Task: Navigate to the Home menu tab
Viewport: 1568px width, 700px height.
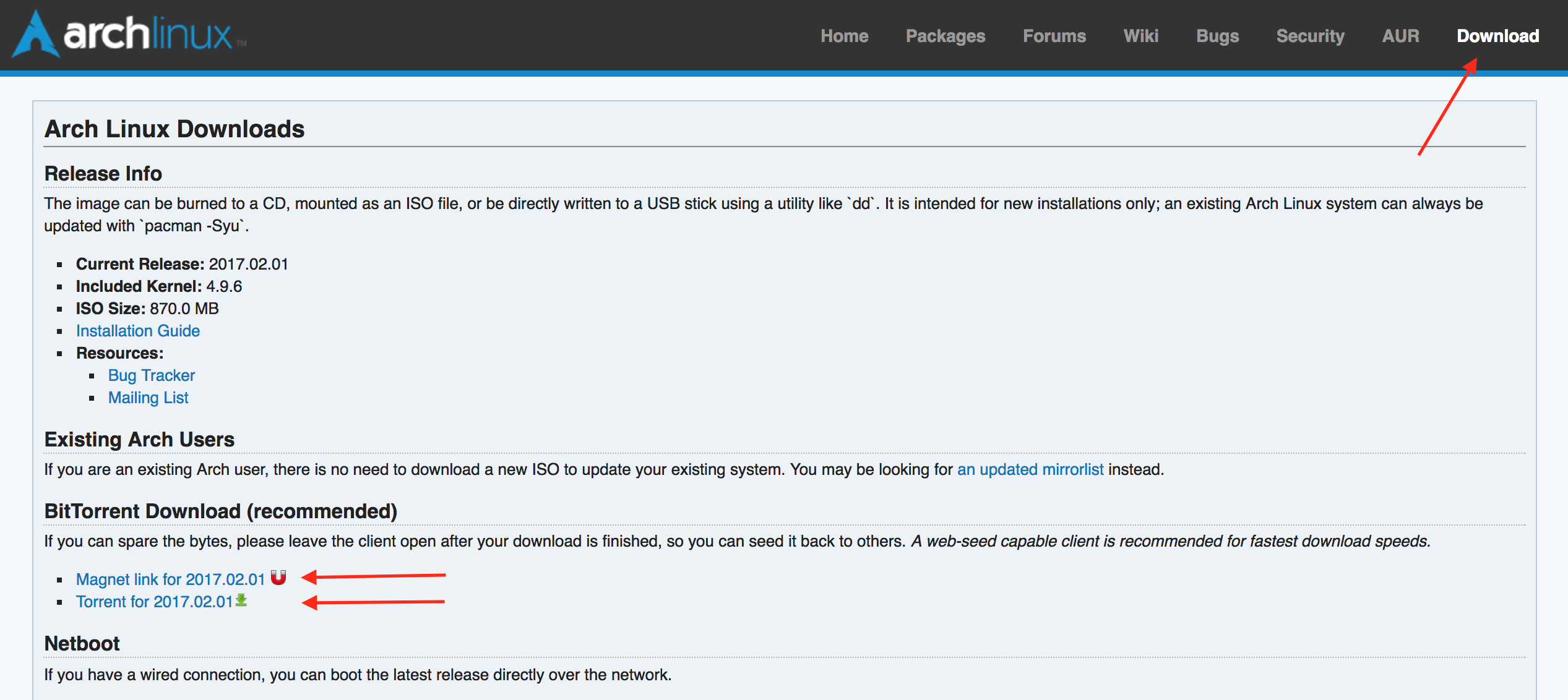Action: click(x=844, y=36)
